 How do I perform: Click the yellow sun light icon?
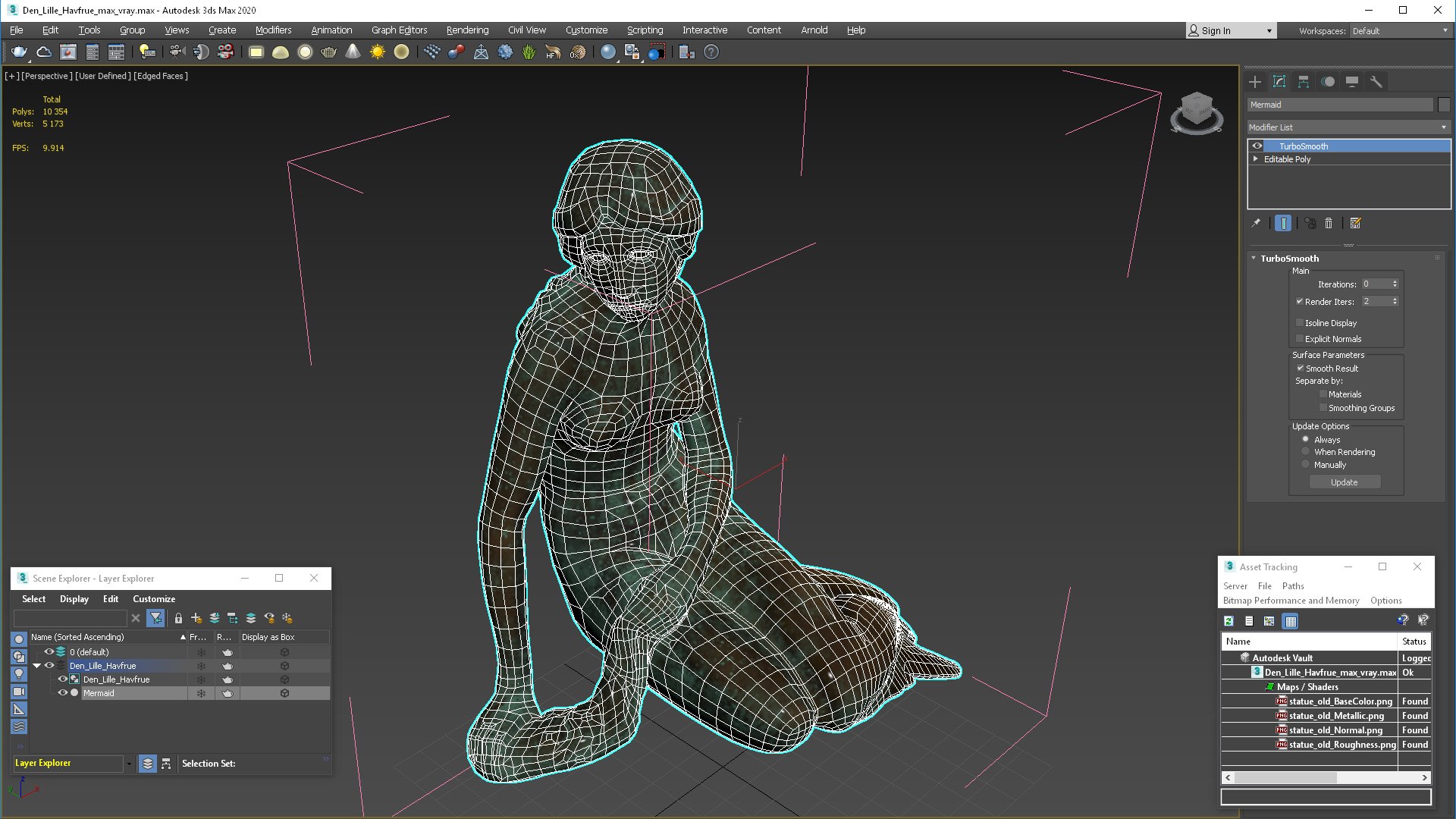[377, 52]
